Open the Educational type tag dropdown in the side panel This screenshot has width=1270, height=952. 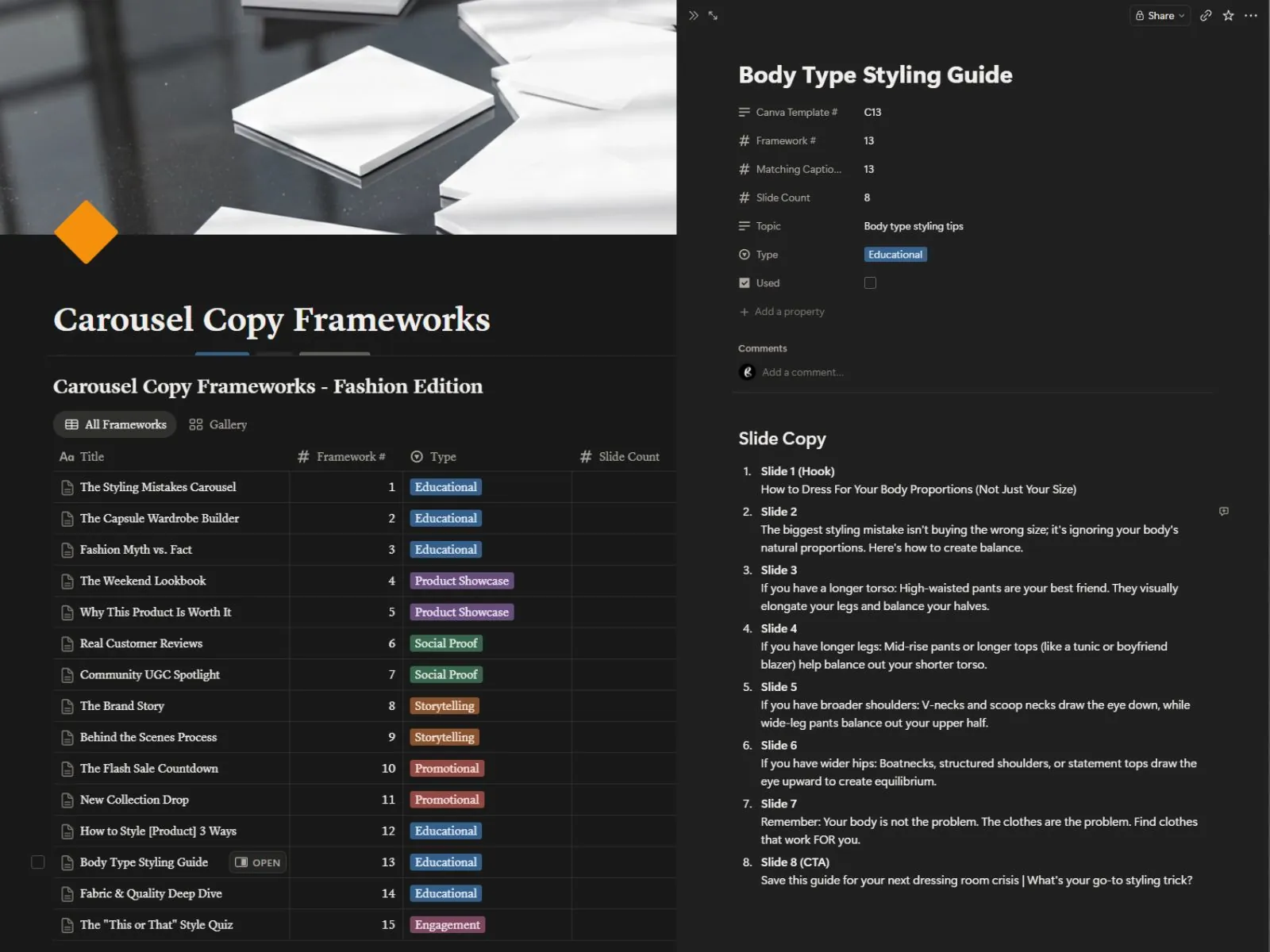(x=895, y=255)
